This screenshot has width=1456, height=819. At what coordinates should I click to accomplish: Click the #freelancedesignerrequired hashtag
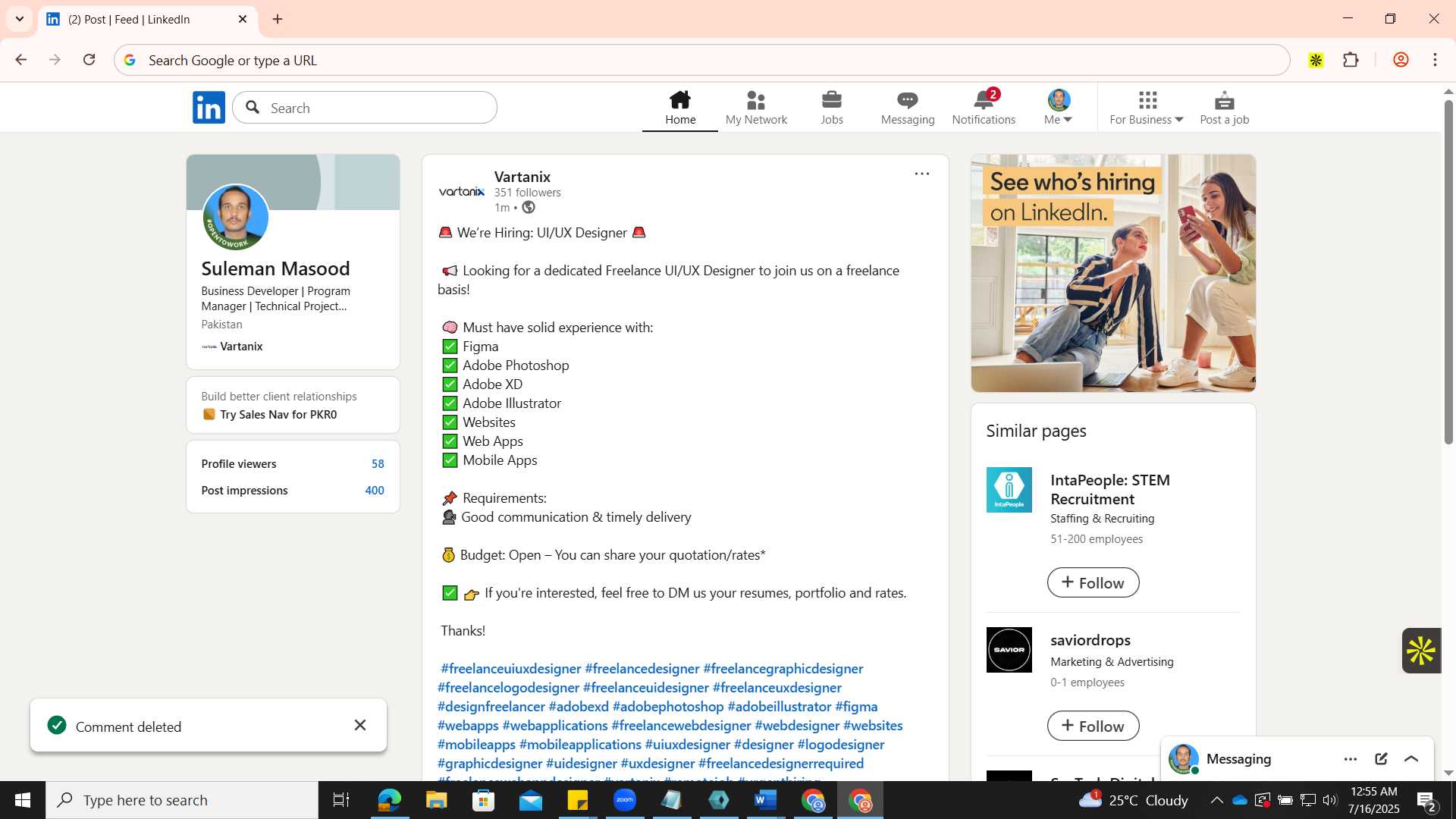click(781, 764)
